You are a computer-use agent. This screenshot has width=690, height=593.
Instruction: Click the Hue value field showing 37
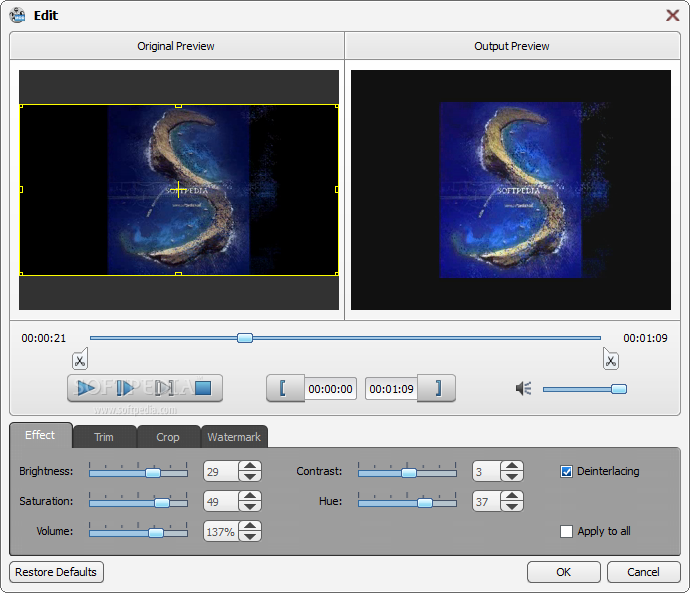[487, 501]
